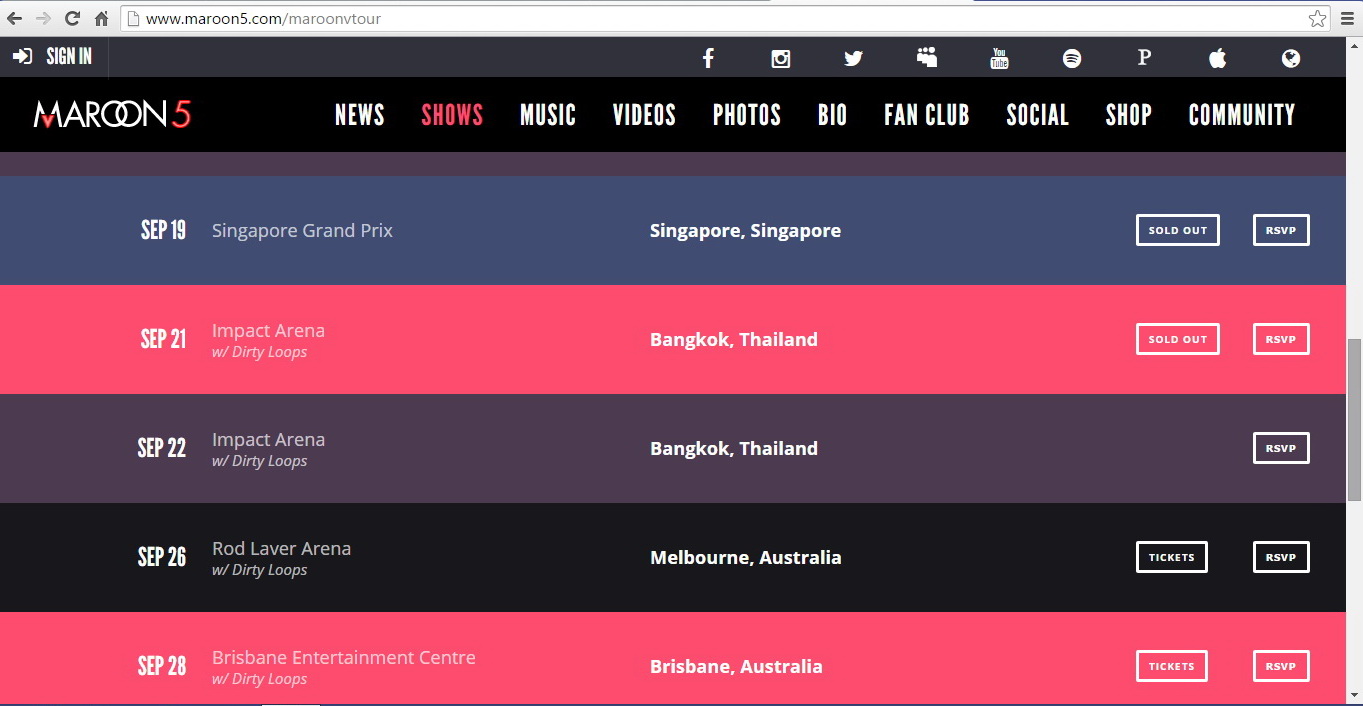Click the 'SEP 19' date text

163,230
